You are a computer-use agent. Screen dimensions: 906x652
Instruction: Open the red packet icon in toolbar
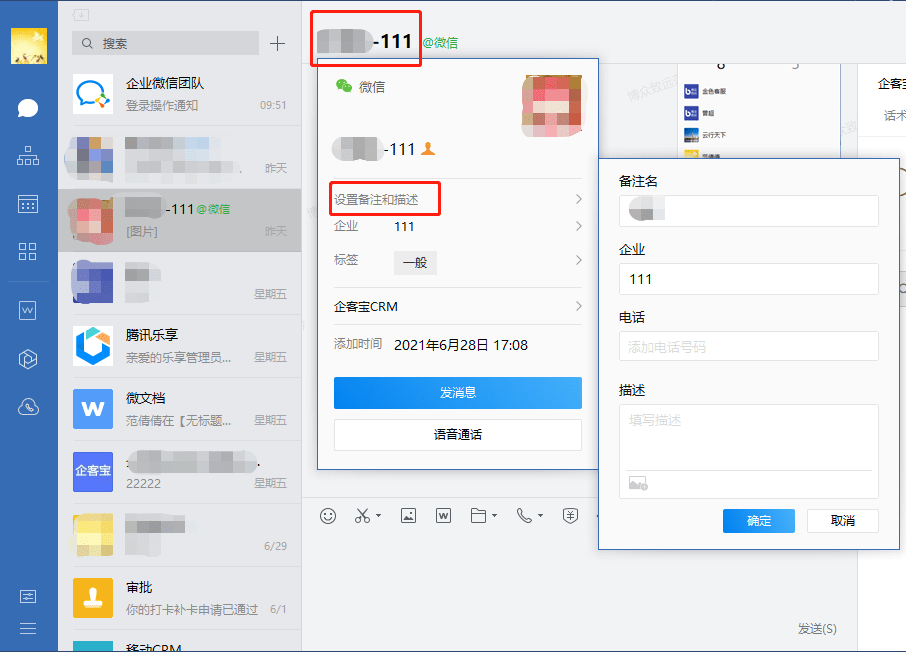(569, 515)
